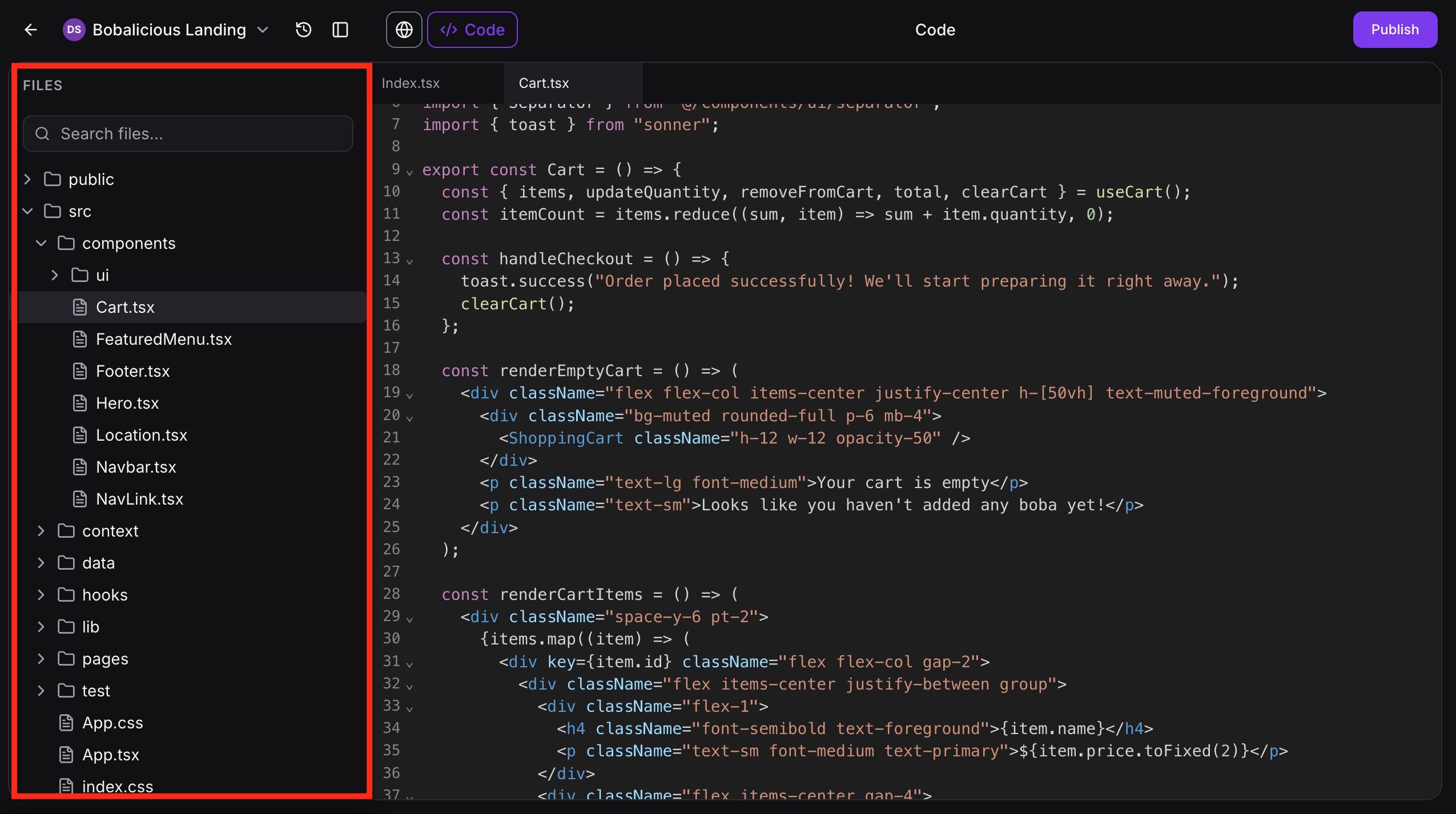
Task: Open the Bobalicious Landing project dropdown
Action: point(263,30)
